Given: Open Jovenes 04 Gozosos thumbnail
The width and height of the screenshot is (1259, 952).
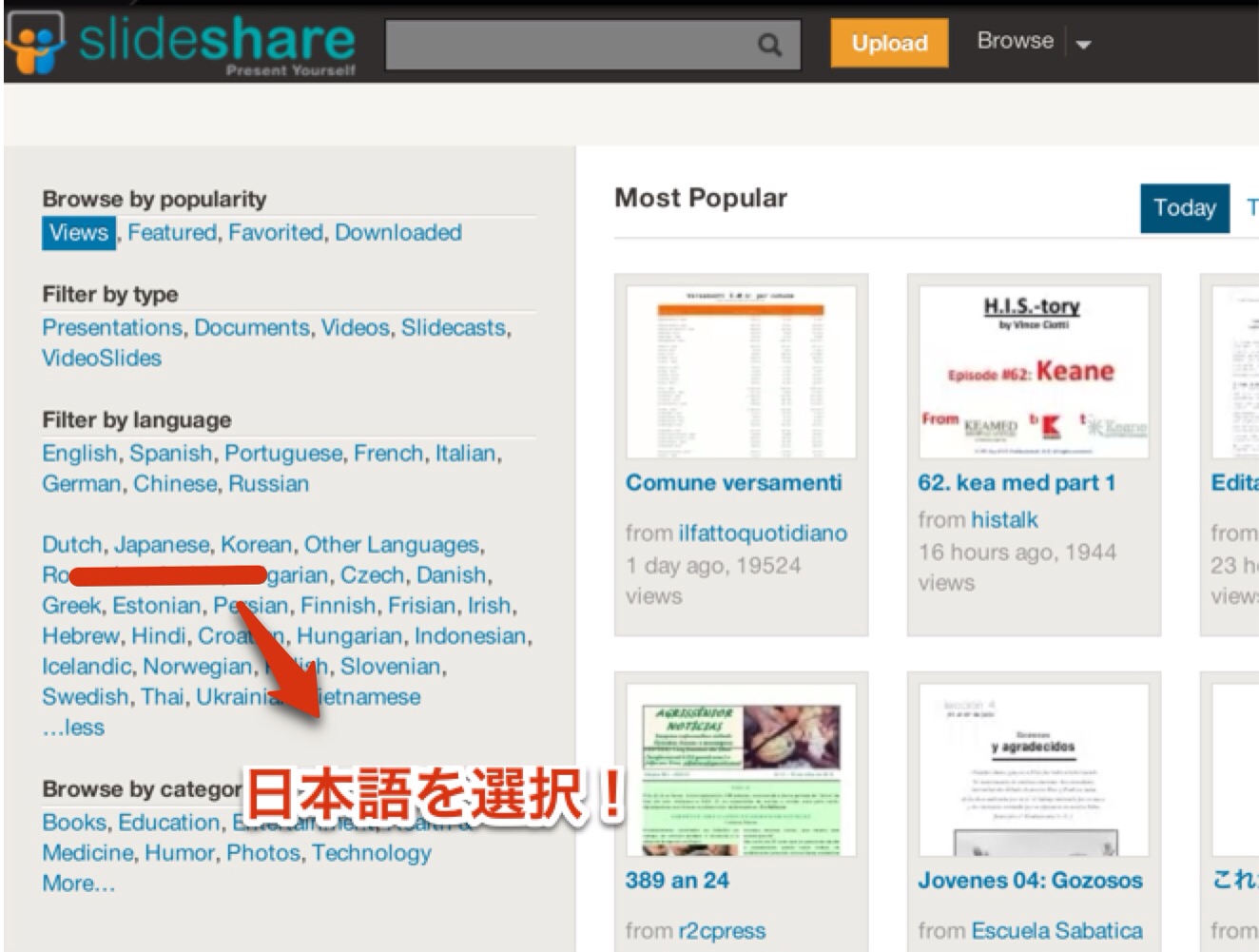Looking at the screenshot, I should (1034, 770).
